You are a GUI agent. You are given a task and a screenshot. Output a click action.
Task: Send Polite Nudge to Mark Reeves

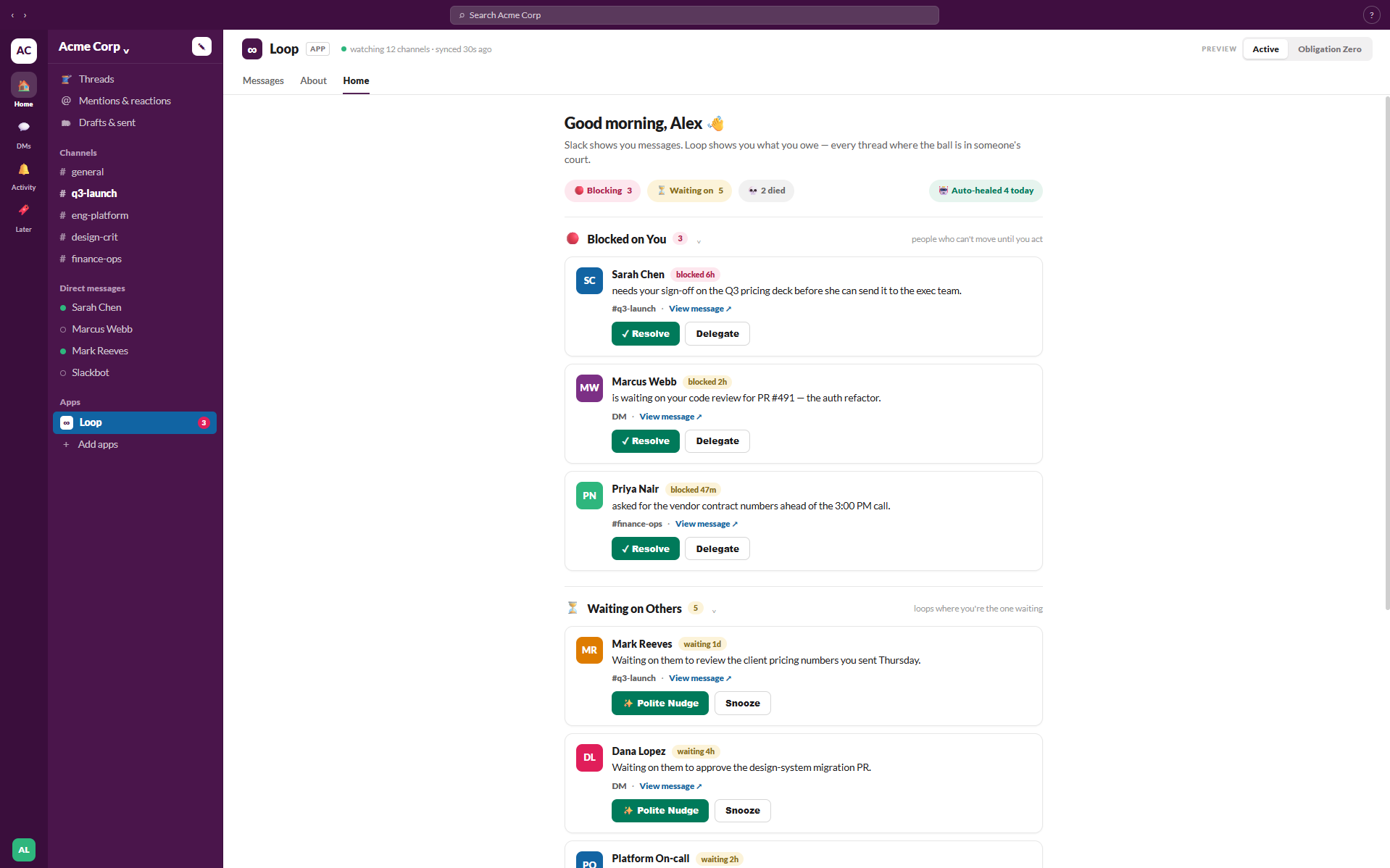pyautogui.click(x=659, y=703)
